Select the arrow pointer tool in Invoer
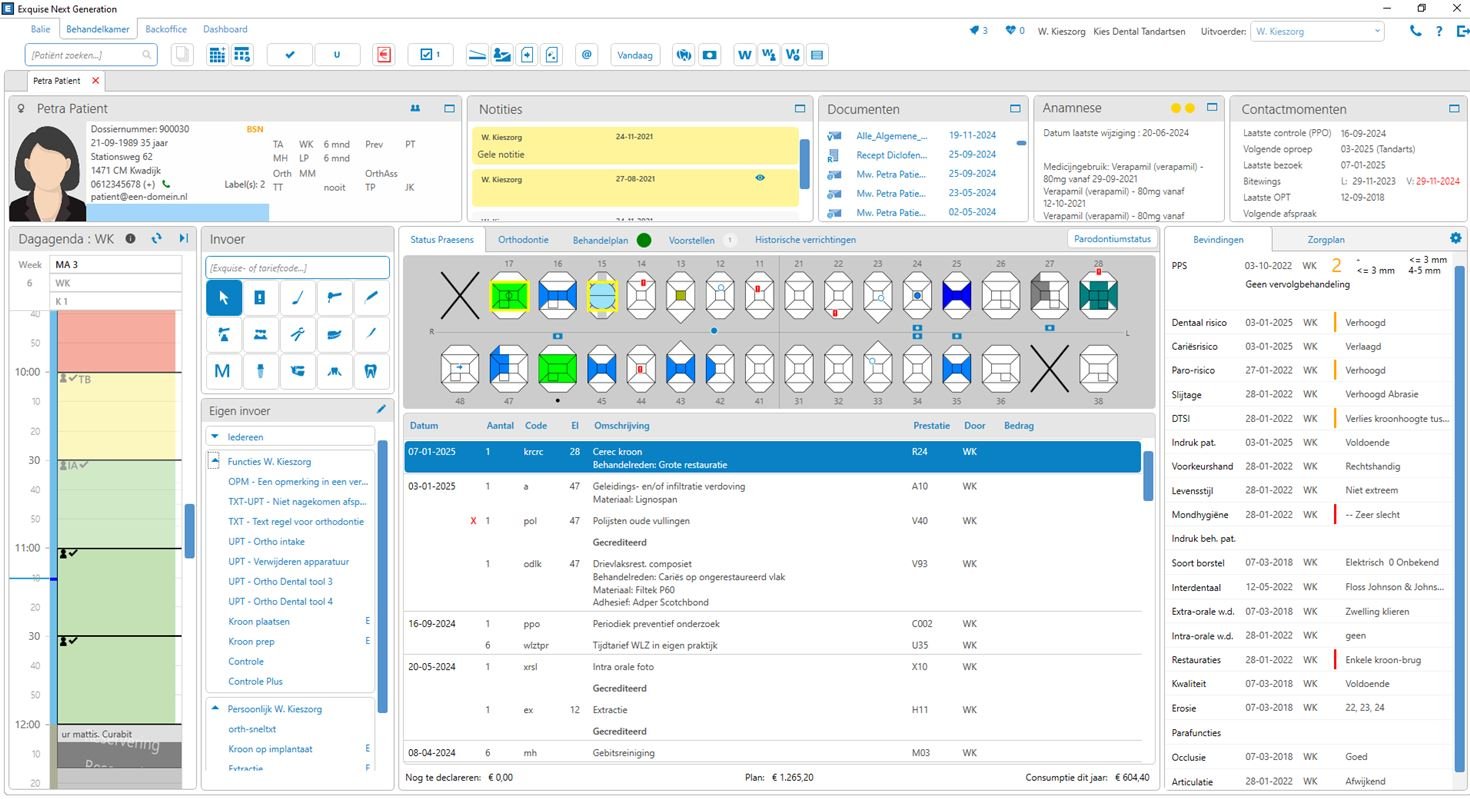This screenshot has height=799, width=1470. point(224,298)
